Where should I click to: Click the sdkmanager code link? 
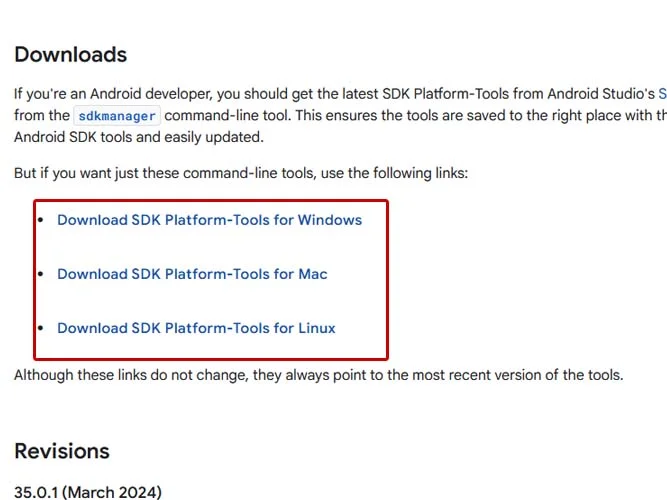[117, 116]
